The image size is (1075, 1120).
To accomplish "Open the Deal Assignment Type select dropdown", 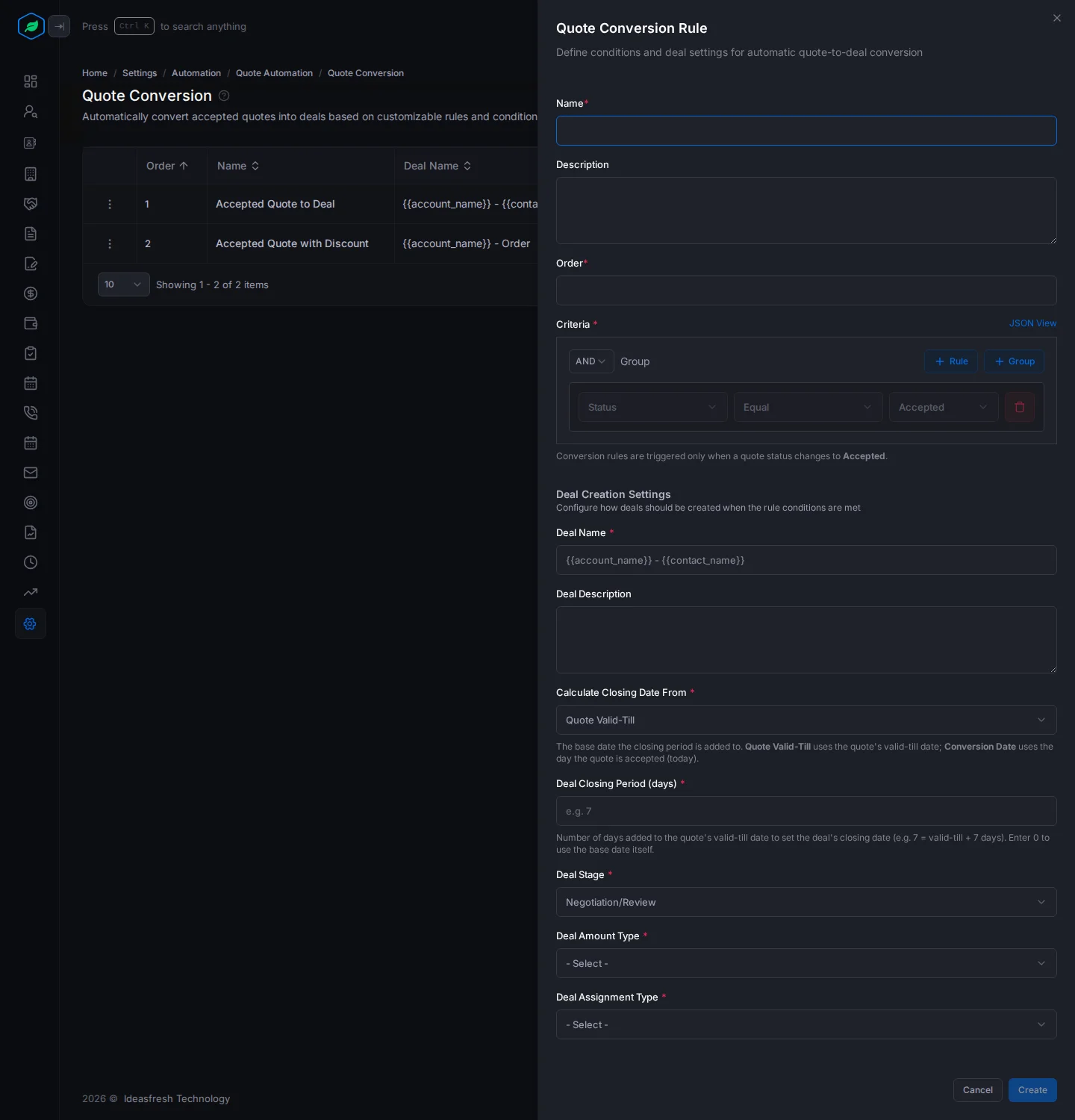I will [806, 1024].
